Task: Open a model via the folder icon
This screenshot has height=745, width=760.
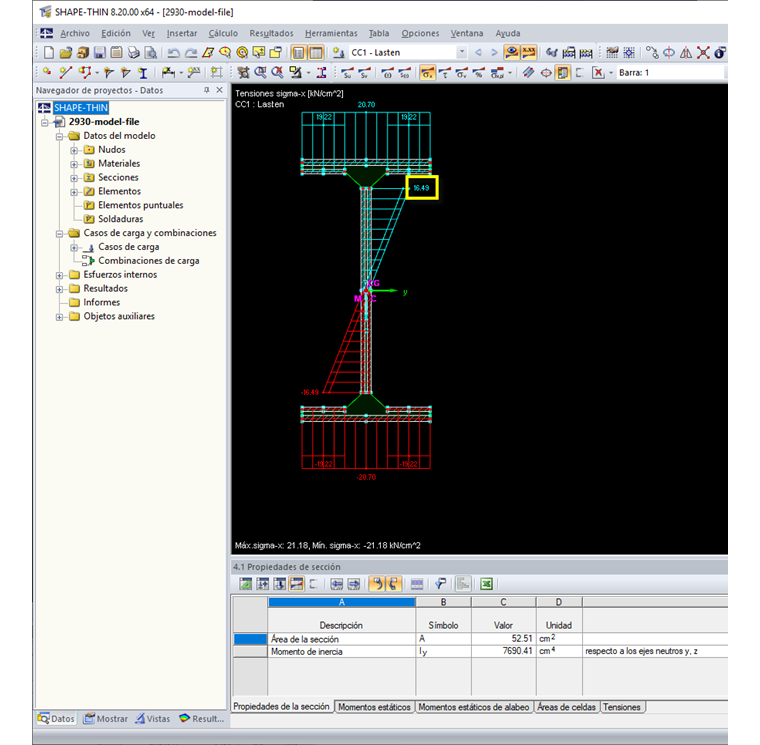Action: 65,52
